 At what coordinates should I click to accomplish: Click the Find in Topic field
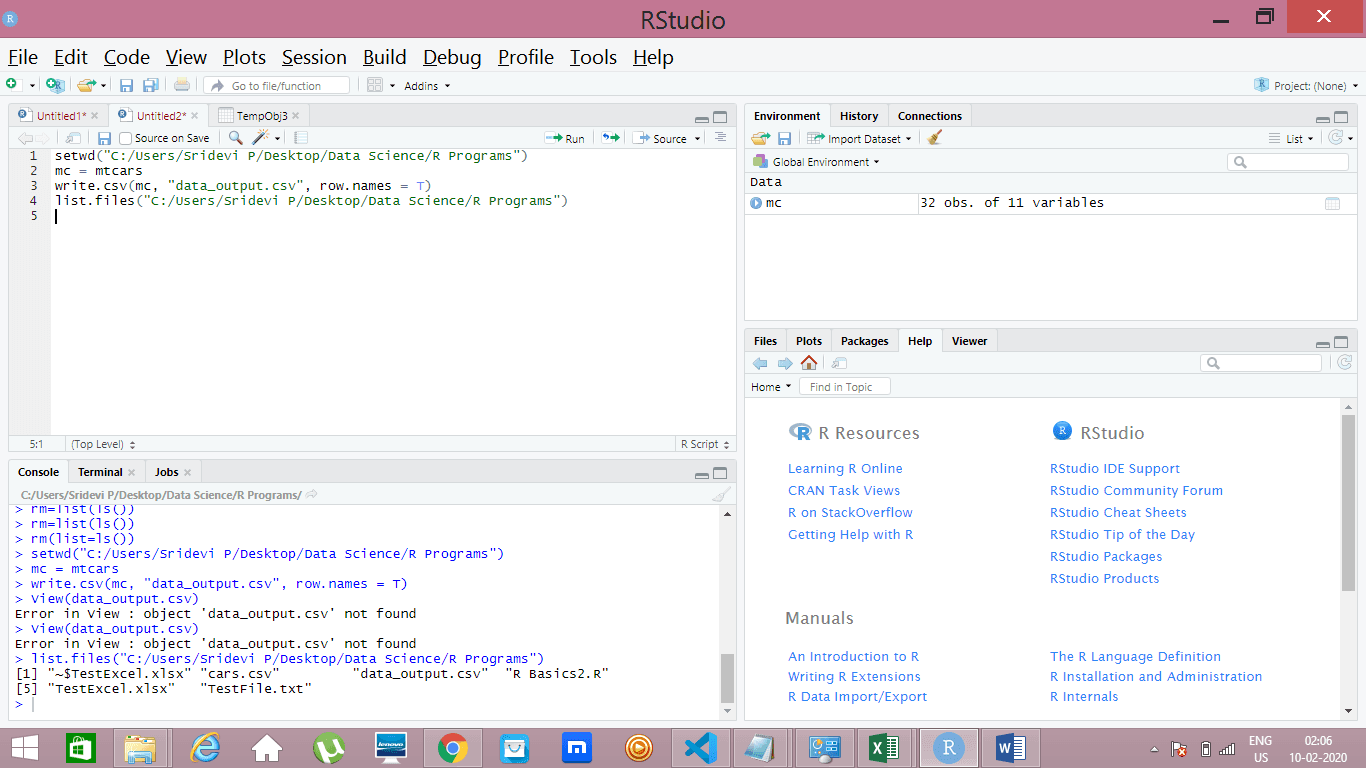click(844, 387)
